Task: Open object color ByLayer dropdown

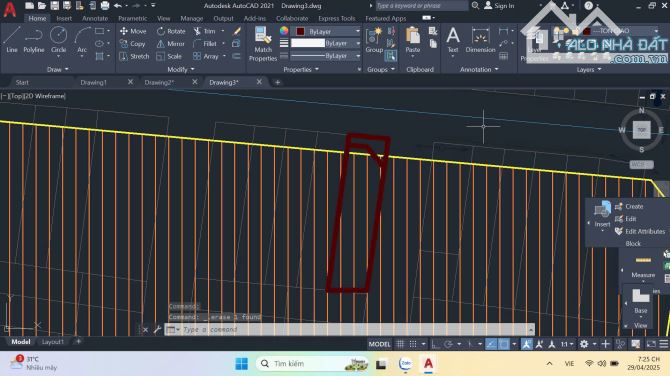Action: [327, 32]
